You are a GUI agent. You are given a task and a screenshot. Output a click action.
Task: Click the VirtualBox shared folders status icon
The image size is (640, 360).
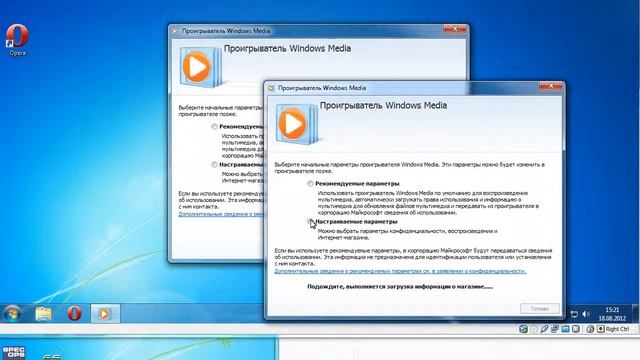pyautogui.click(x=565, y=329)
